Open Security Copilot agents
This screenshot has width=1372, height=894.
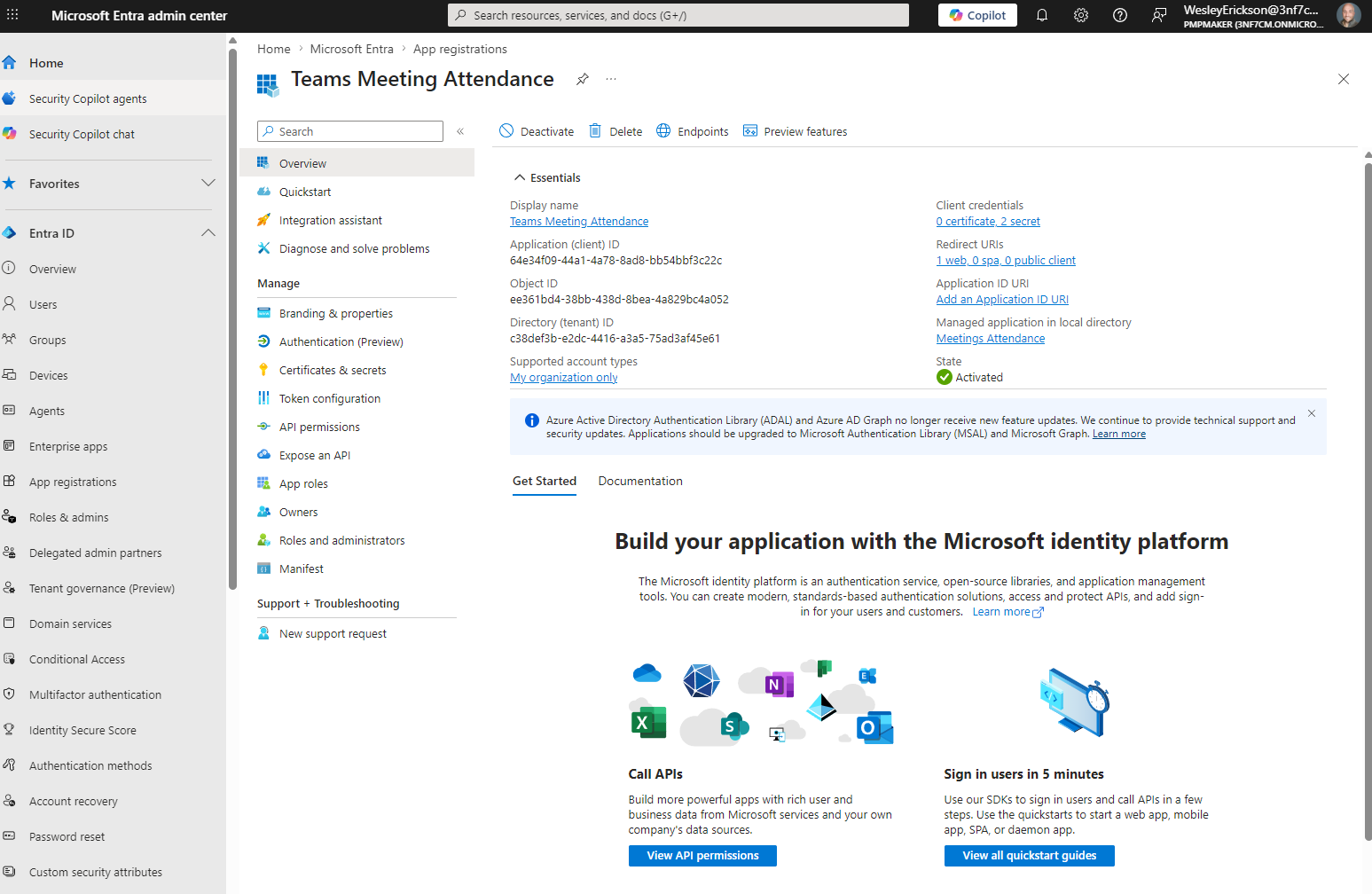tap(113, 98)
